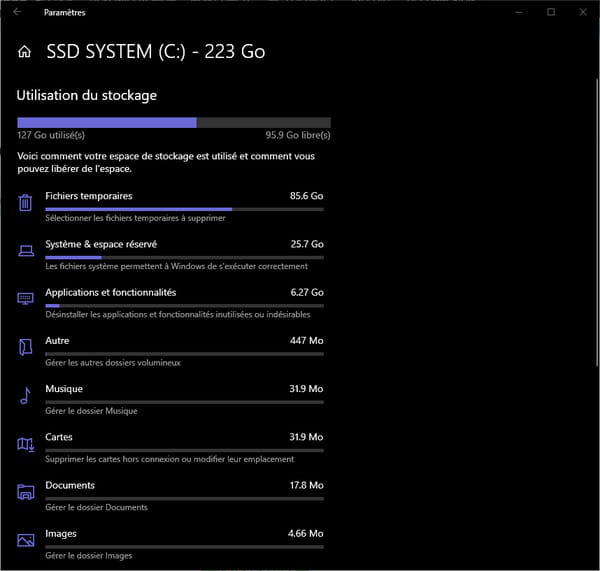Open Settings home via house icon
This screenshot has height=571, width=600.
[24, 51]
